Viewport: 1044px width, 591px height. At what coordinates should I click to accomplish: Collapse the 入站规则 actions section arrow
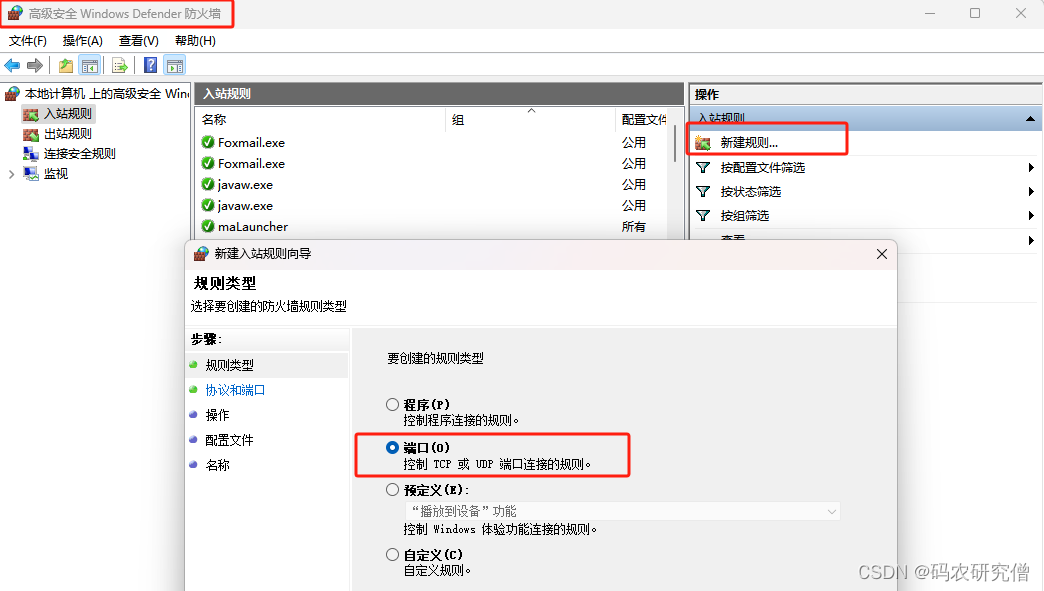point(1030,119)
